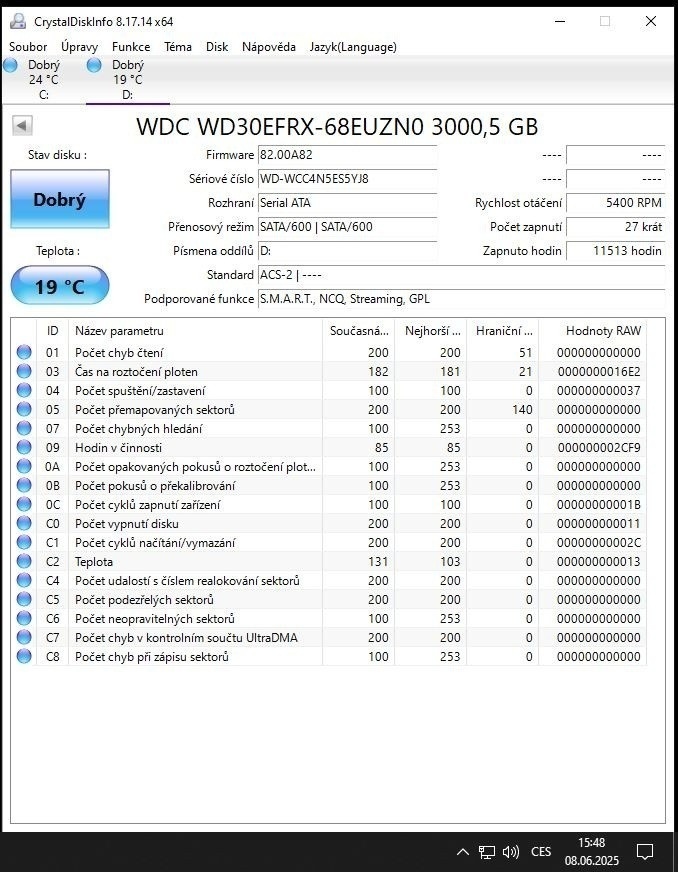
Task: Click the Současná column header
Action: 358,331
